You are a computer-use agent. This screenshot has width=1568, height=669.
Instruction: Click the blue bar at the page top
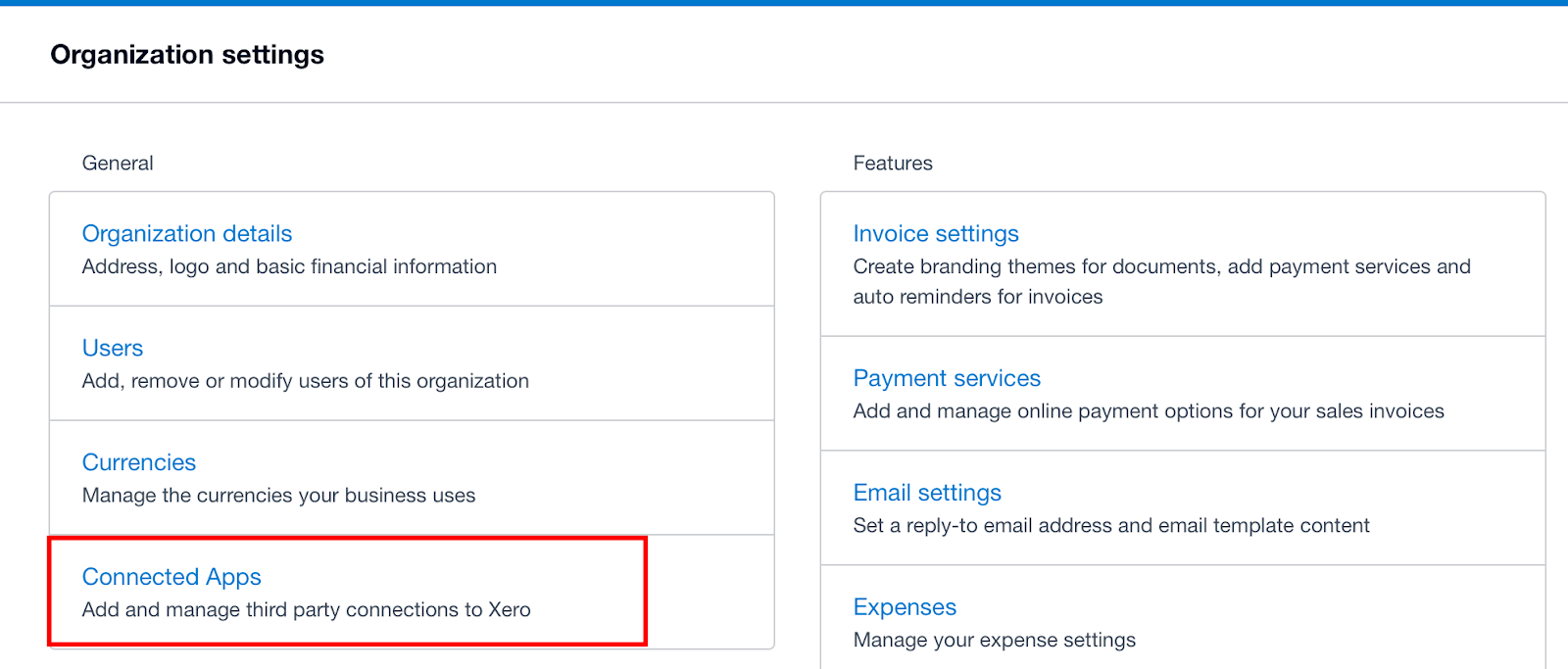tap(784, 3)
